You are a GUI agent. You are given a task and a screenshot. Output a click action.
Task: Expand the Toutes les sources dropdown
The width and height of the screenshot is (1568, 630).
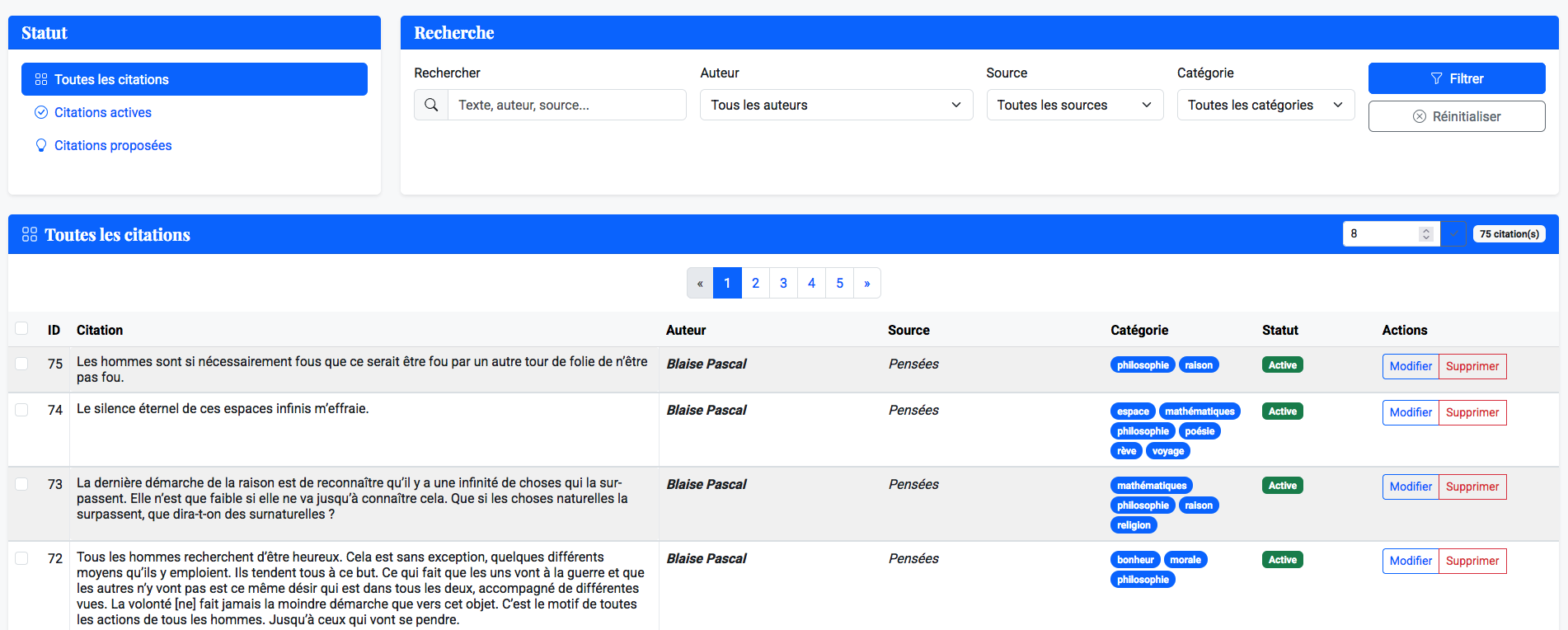point(1074,106)
